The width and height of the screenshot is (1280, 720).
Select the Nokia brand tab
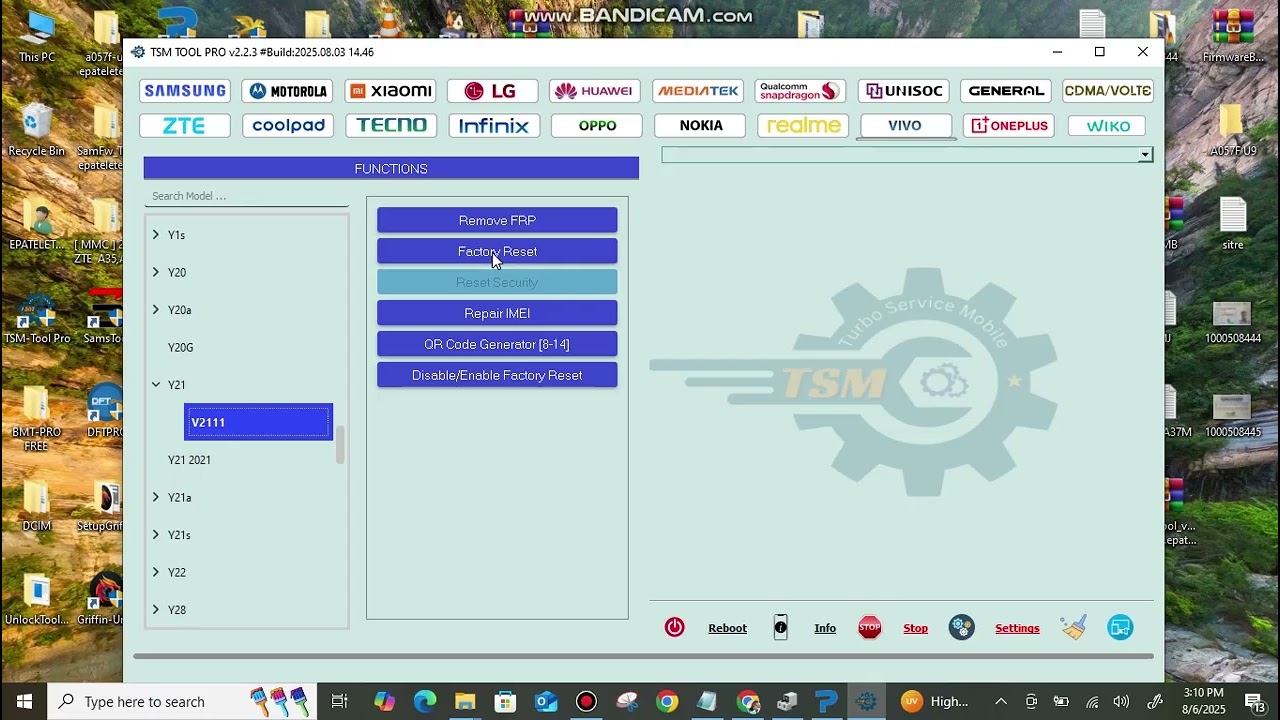(700, 126)
